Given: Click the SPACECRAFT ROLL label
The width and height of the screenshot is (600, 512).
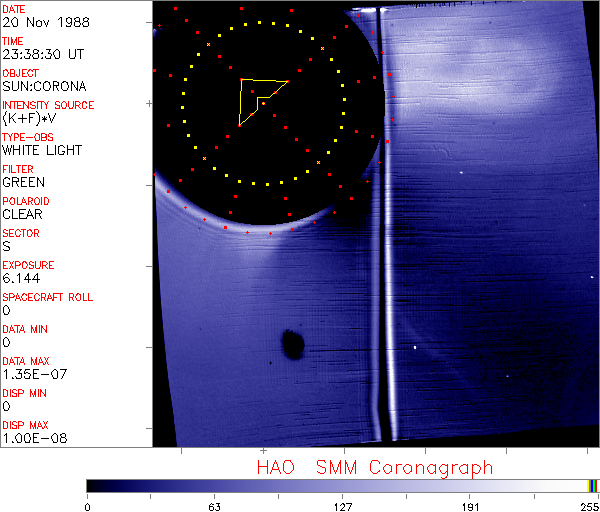Looking at the screenshot, I should tap(49, 297).
